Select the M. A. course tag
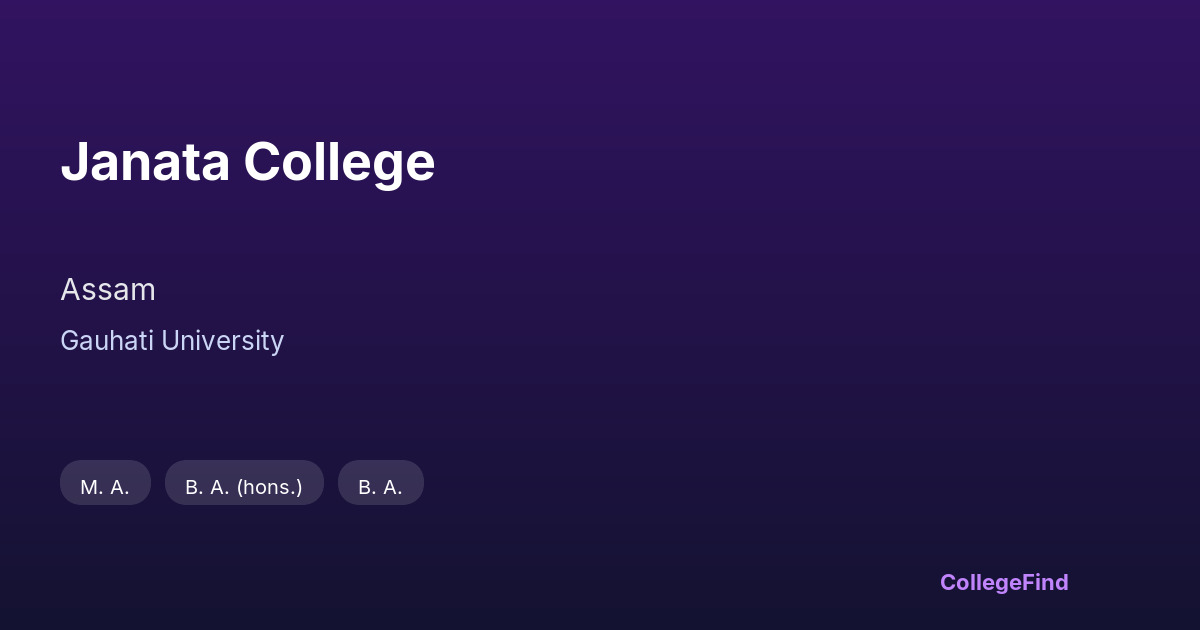Viewport: 1200px width, 630px height. pos(105,487)
